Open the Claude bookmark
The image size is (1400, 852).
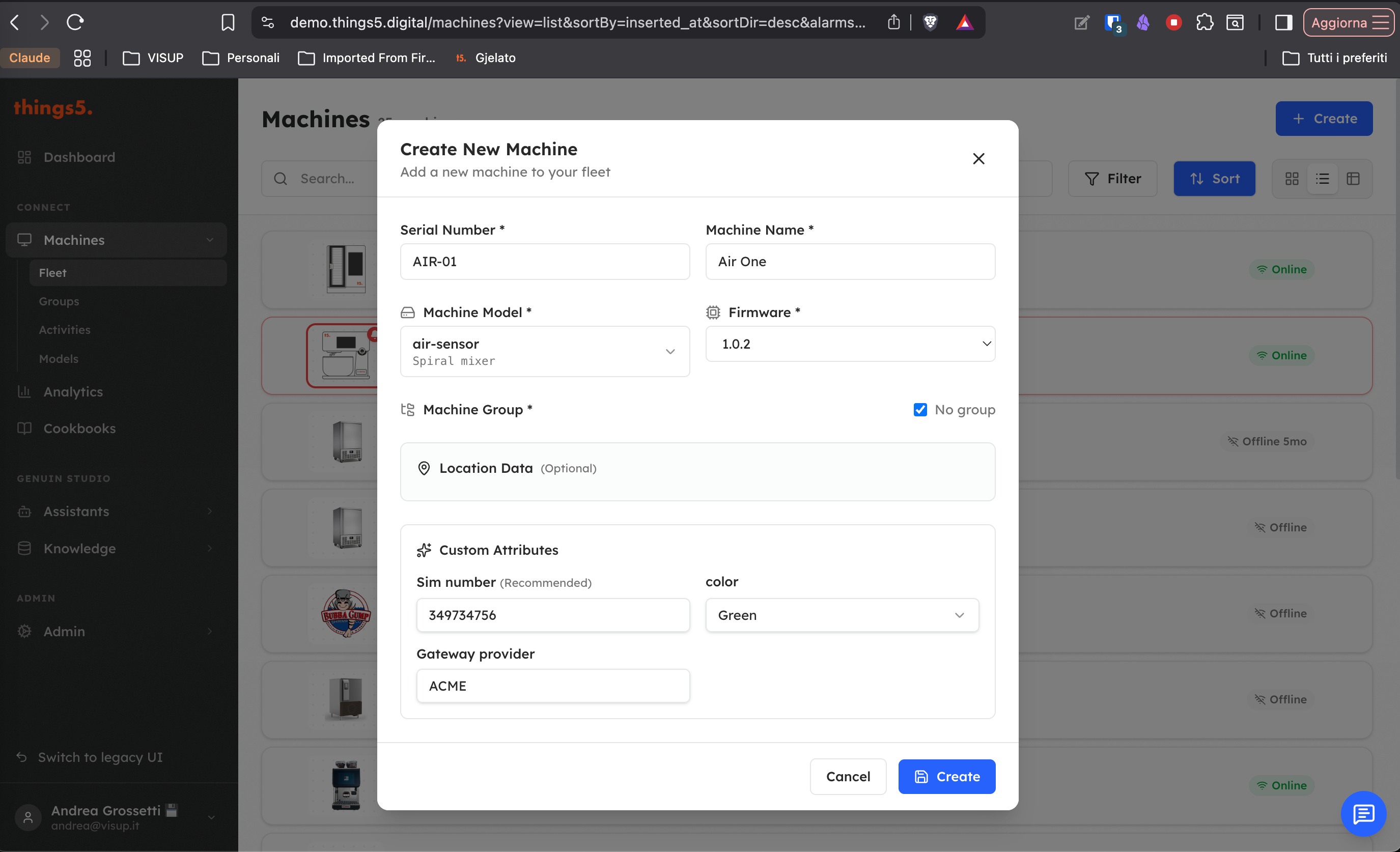tap(30, 58)
